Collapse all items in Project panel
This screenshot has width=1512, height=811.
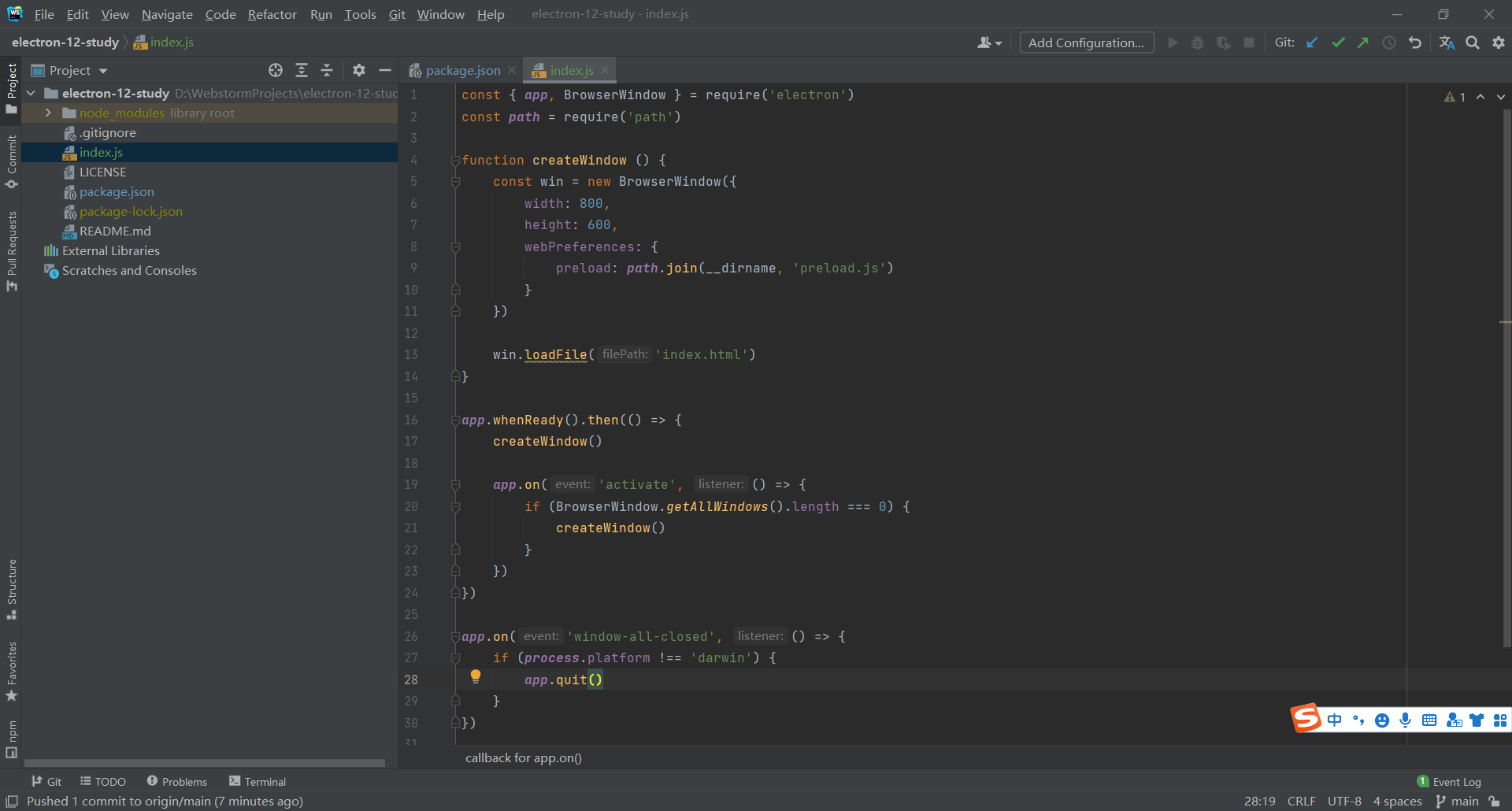327,70
